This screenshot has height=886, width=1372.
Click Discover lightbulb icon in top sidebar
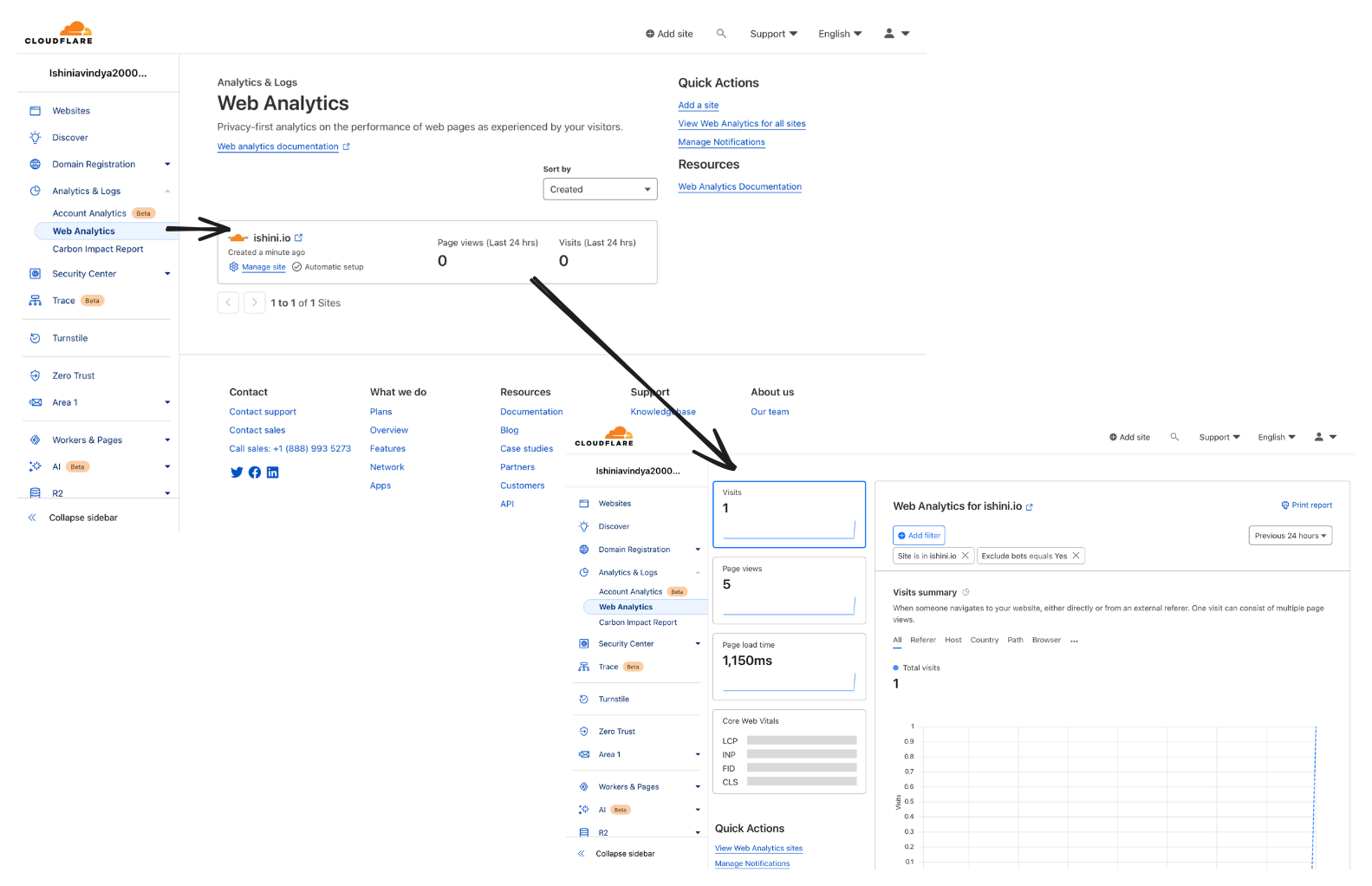click(36, 138)
